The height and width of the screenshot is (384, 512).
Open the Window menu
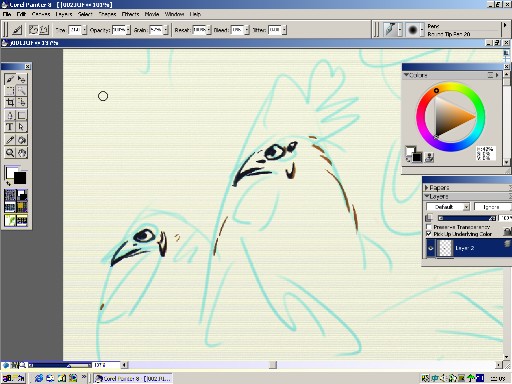[x=174, y=14]
